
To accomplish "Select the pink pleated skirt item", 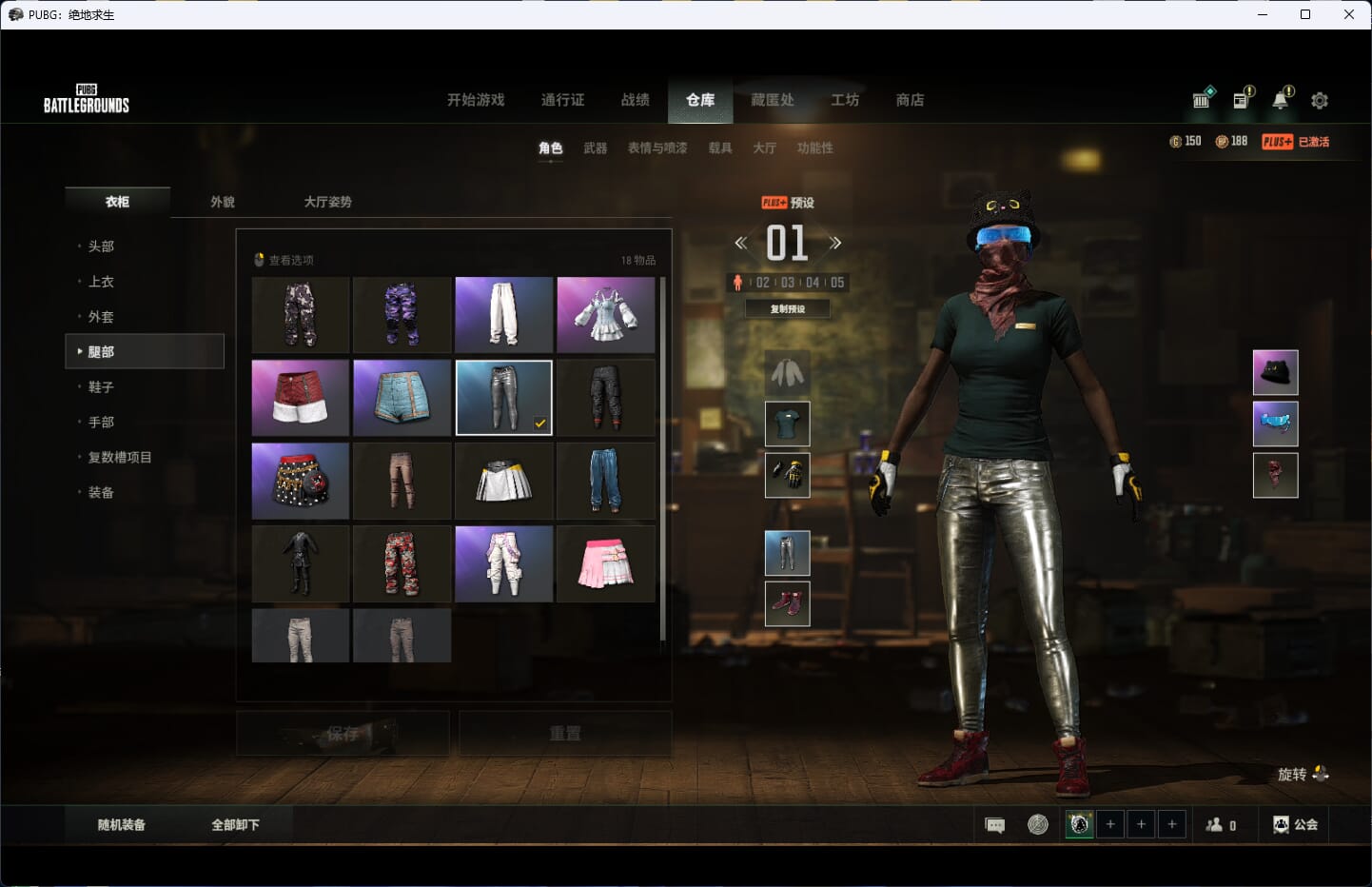I will pyautogui.click(x=605, y=564).
